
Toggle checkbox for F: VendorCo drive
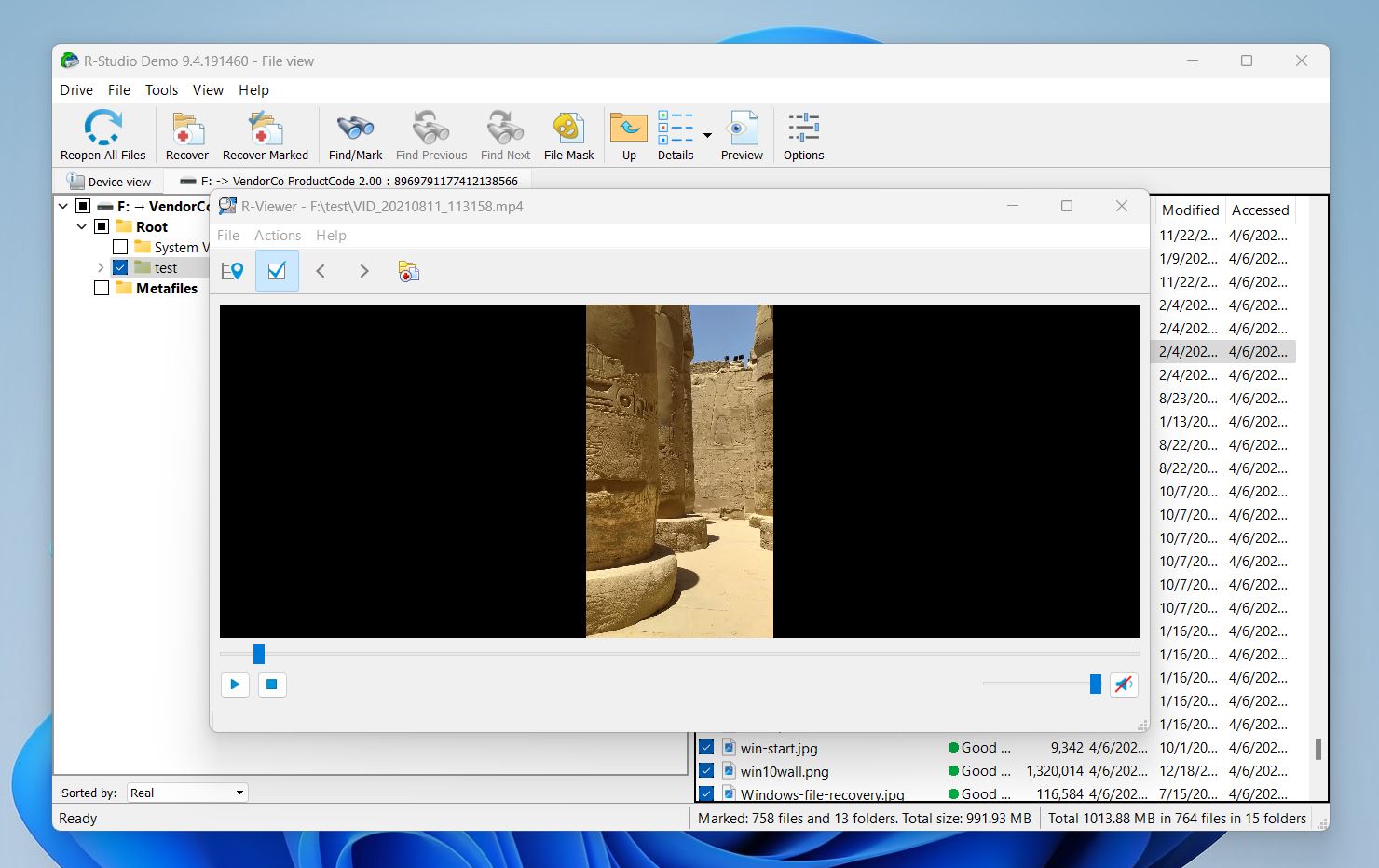[83, 206]
